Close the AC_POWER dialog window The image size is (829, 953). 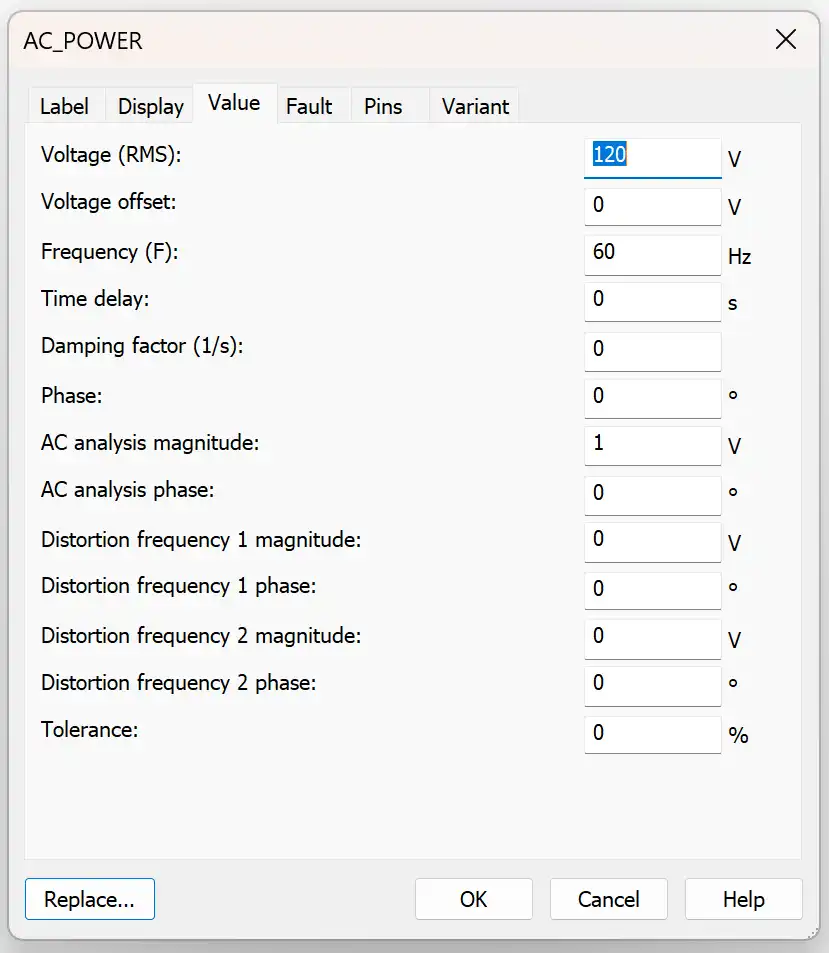(x=786, y=40)
